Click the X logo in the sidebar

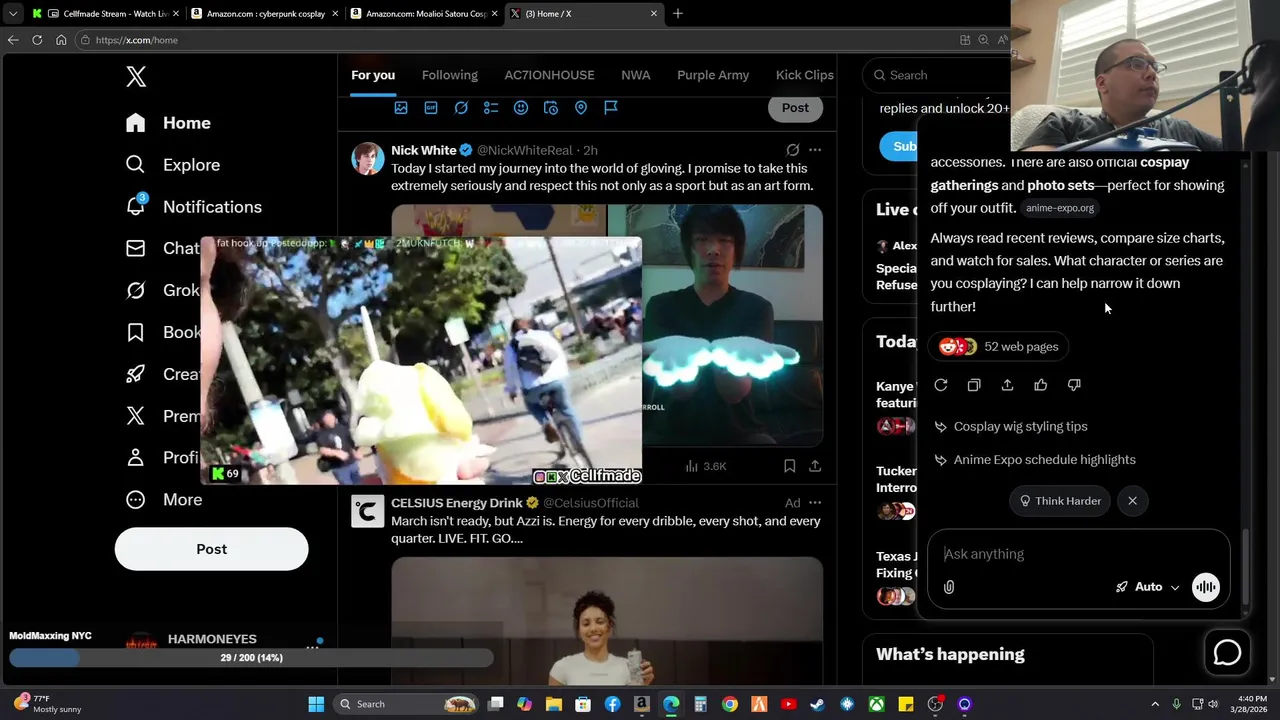[x=136, y=76]
